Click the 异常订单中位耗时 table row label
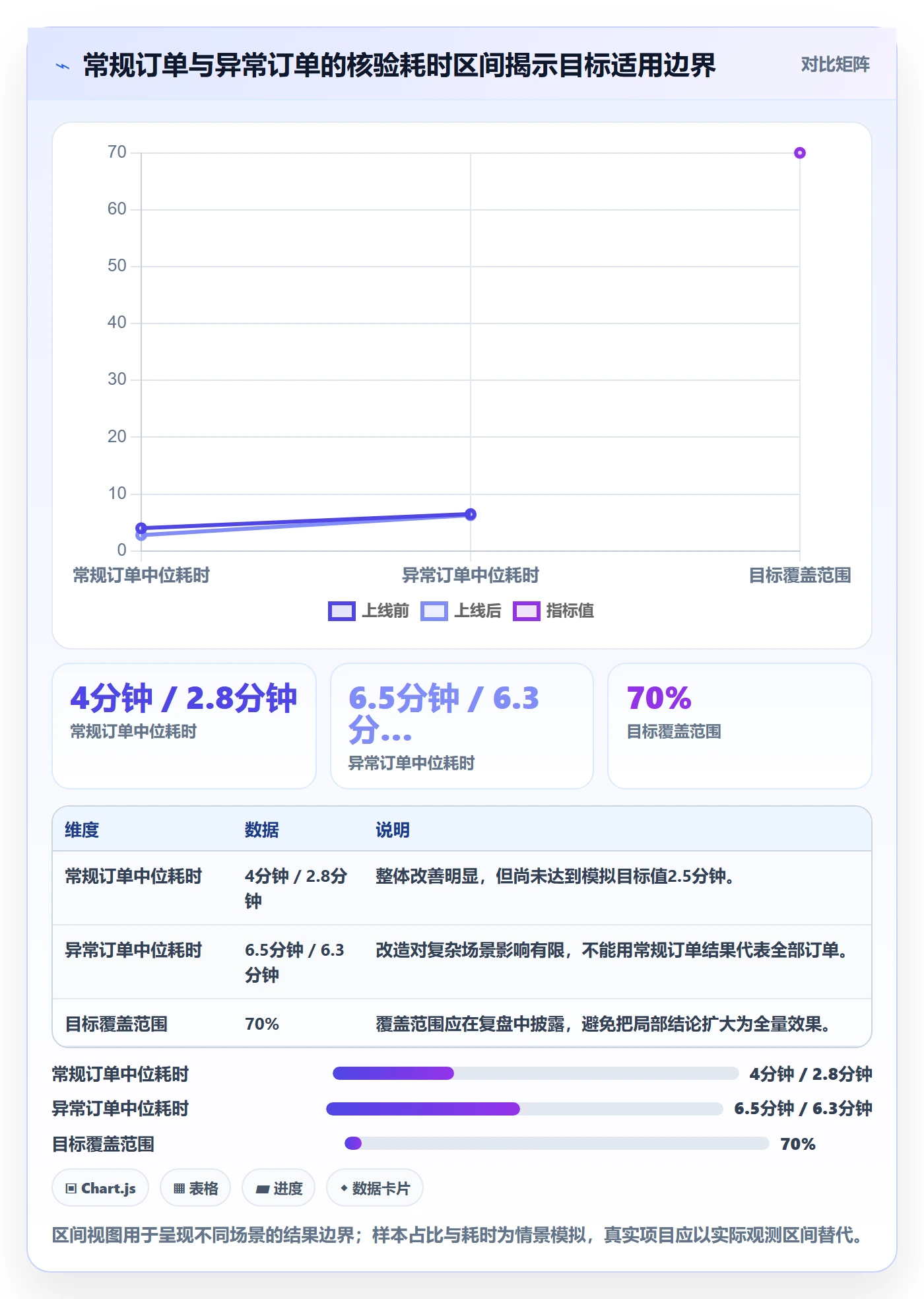 tap(133, 950)
